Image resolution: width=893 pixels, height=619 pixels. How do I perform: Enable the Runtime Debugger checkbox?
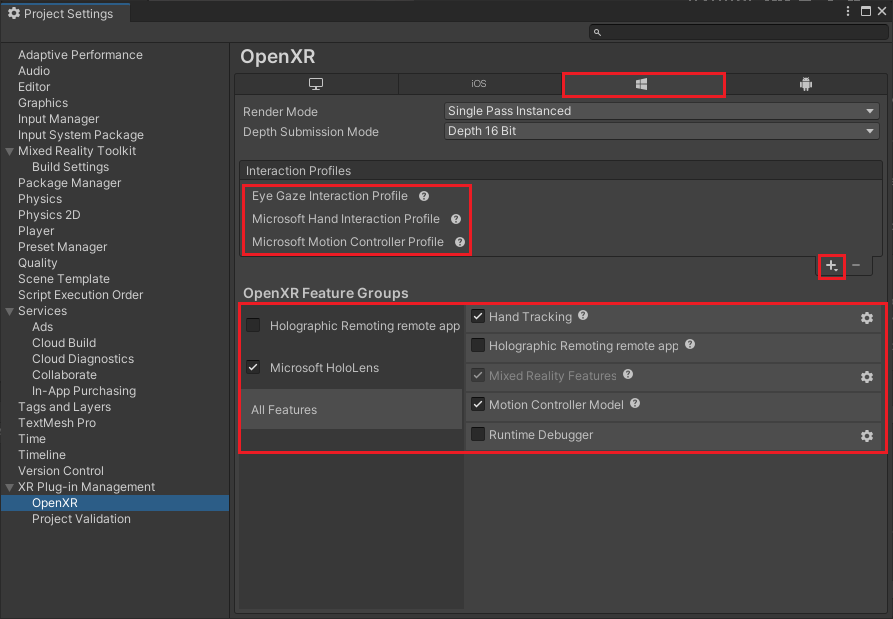(x=478, y=434)
